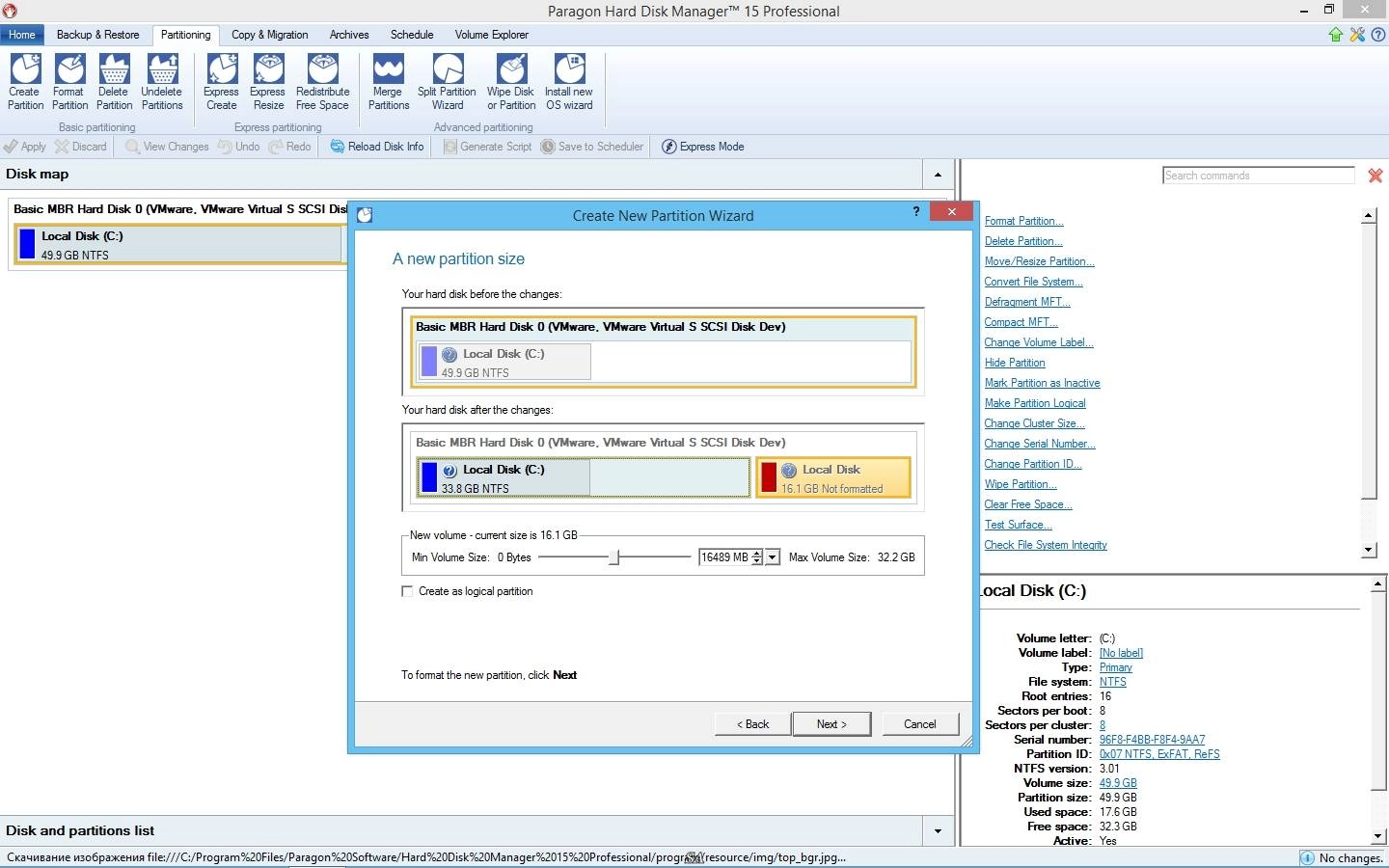Click the Next button in wizard
The image size is (1389, 868).
(x=831, y=724)
